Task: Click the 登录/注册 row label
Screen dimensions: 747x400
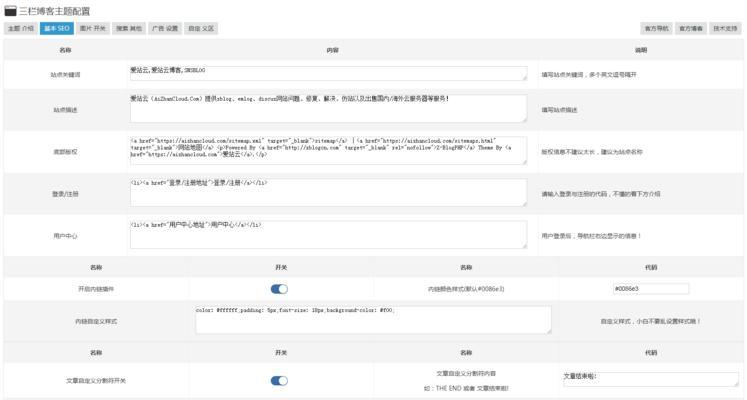Action: coord(65,194)
